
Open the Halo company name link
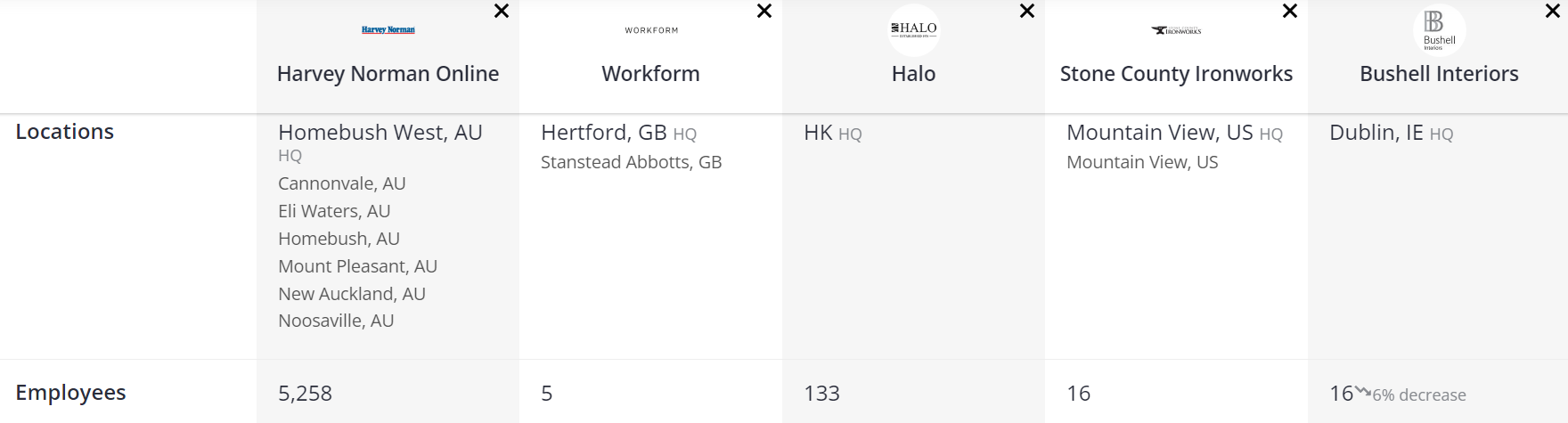tap(914, 74)
